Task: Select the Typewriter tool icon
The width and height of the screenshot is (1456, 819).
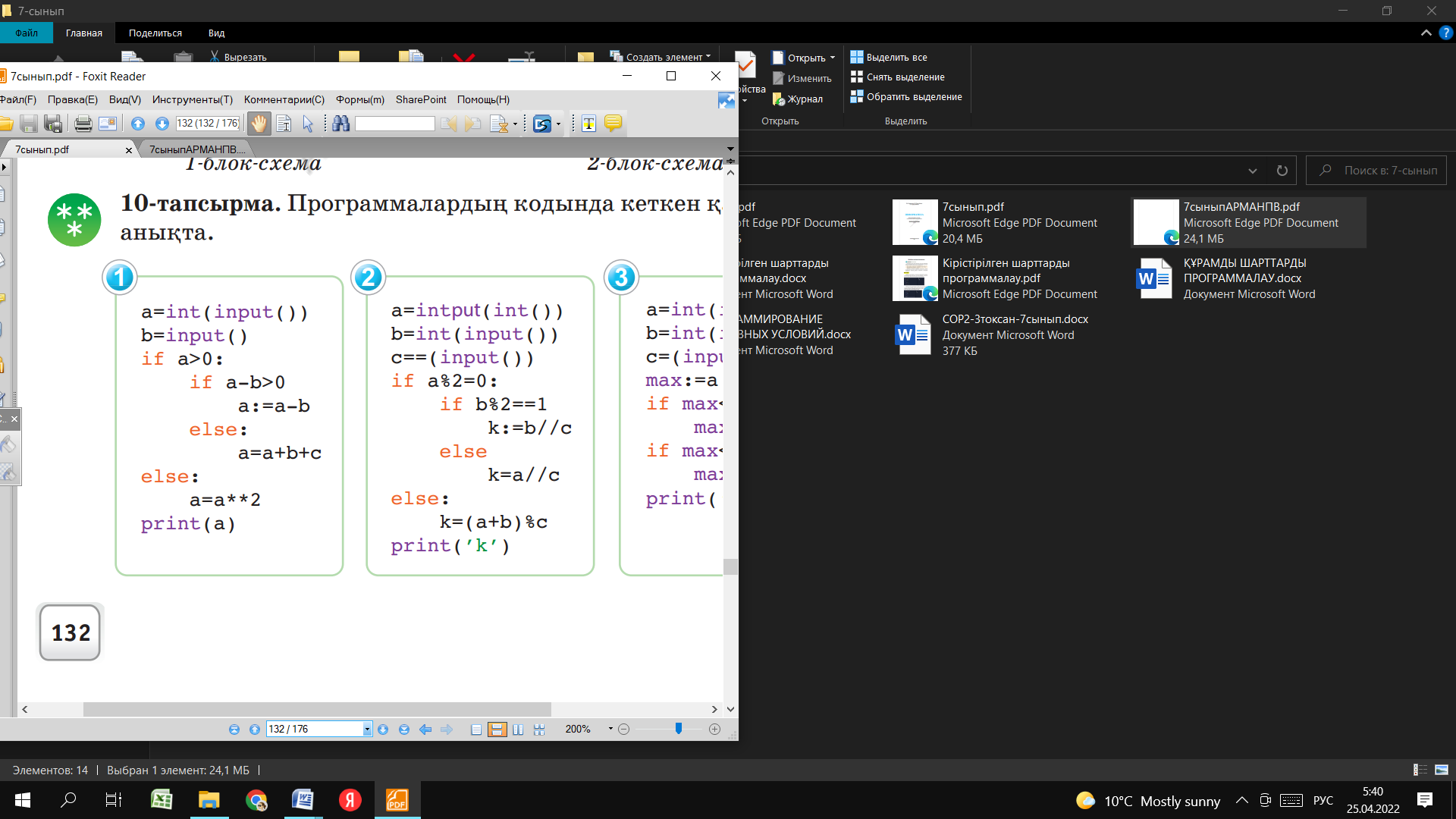Action: tap(588, 124)
